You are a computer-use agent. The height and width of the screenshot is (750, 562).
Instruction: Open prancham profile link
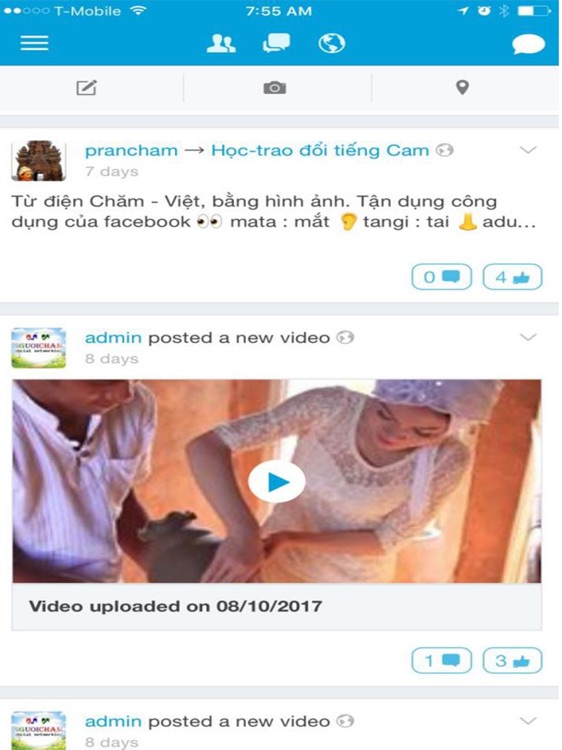132,151
